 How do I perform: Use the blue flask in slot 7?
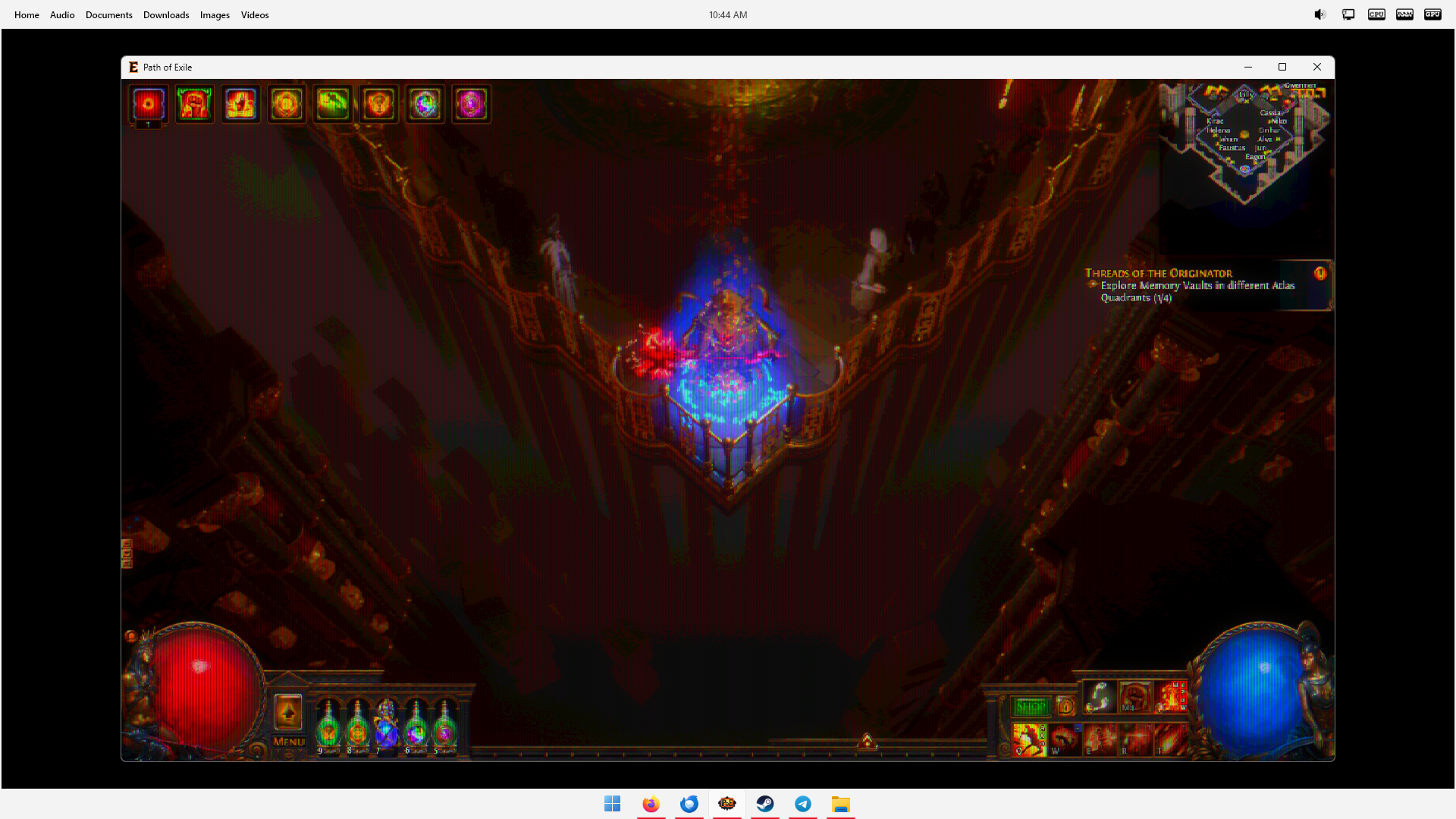click(x=387, y=726)
